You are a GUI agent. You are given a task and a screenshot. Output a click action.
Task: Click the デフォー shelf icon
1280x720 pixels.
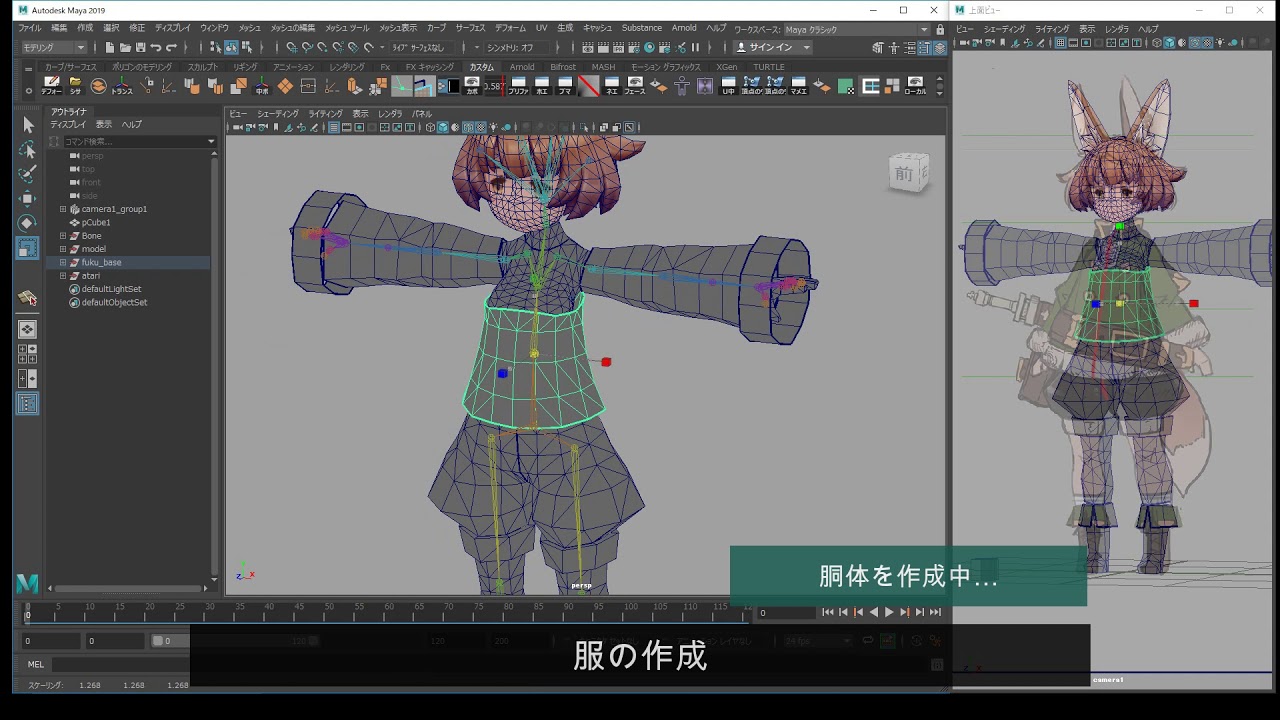click(x=51, y=86)
